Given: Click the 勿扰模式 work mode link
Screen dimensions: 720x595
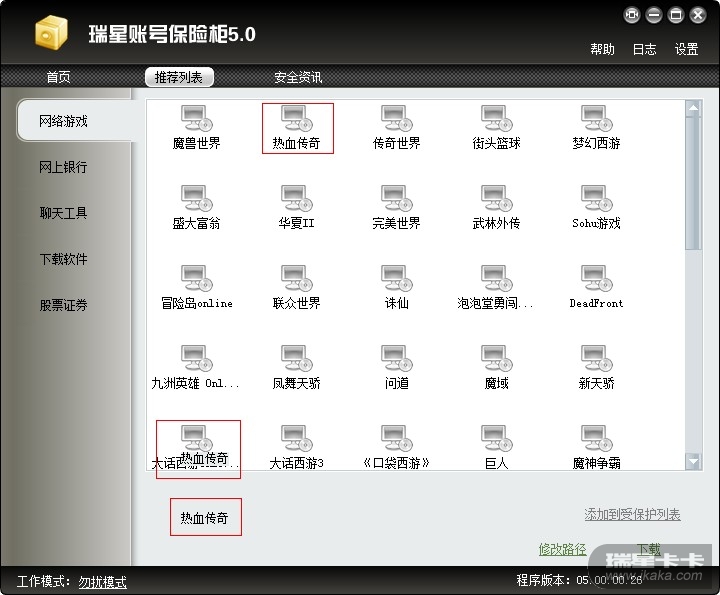Looking at the screenshot, I should click(102, 582).
